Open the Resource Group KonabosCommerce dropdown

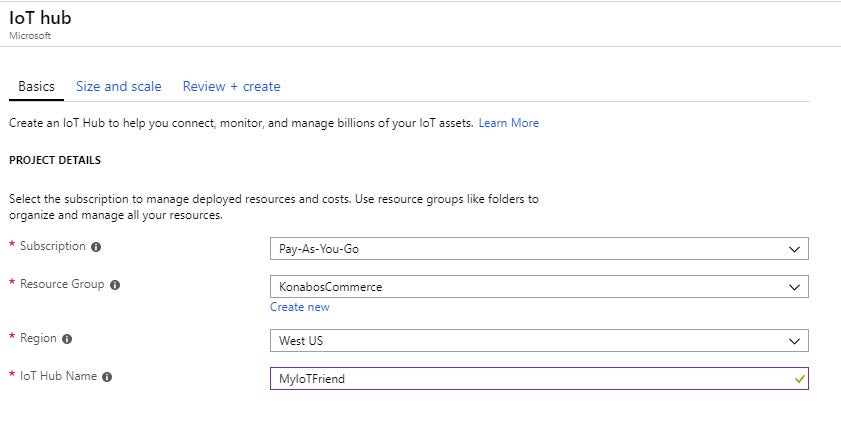tap(538, 287)
